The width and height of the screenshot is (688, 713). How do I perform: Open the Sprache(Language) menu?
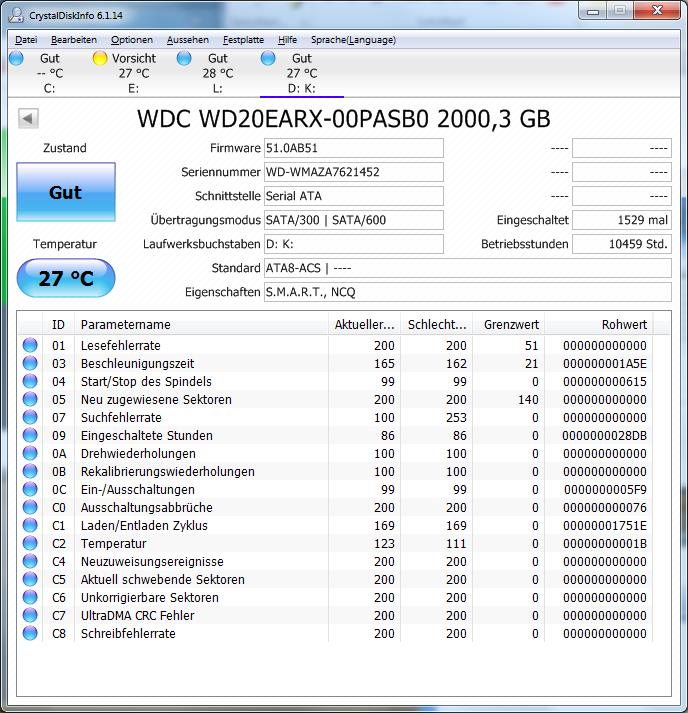pos(353,40)
